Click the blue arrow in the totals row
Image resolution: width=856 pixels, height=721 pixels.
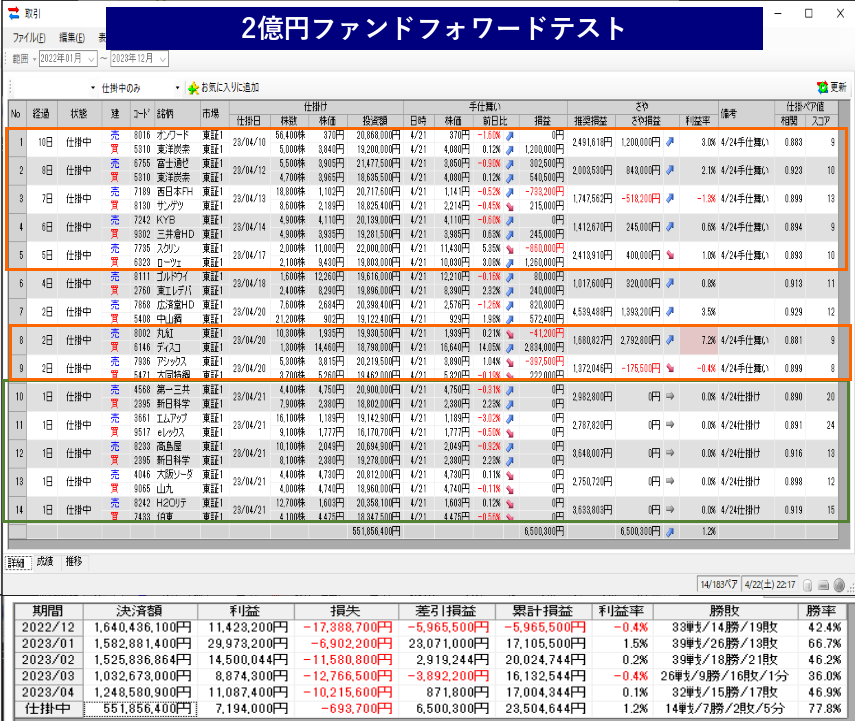[668, 532]
